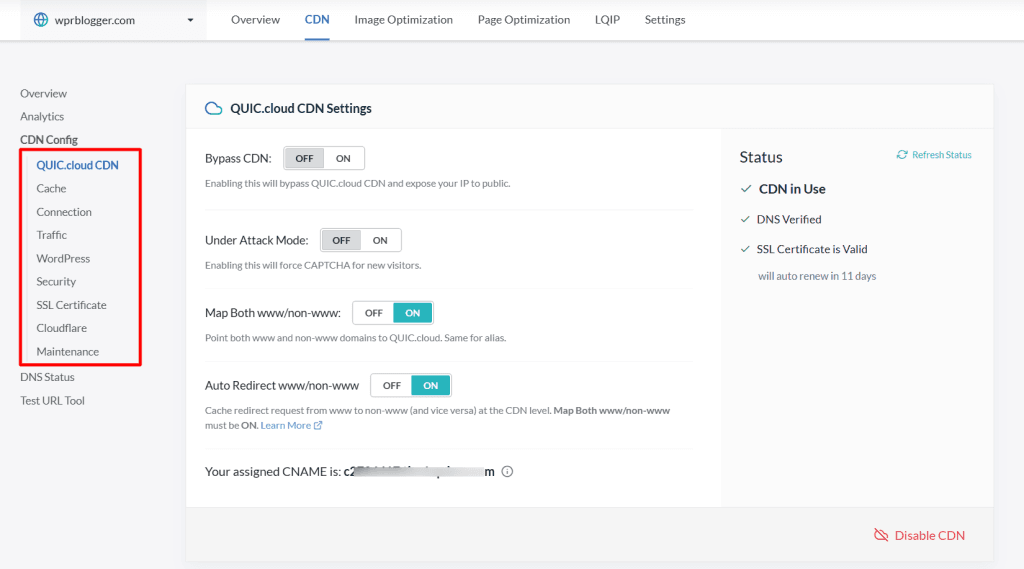Click the DNS Verified status text
The image size is (1024, 569).
[789, 219]
